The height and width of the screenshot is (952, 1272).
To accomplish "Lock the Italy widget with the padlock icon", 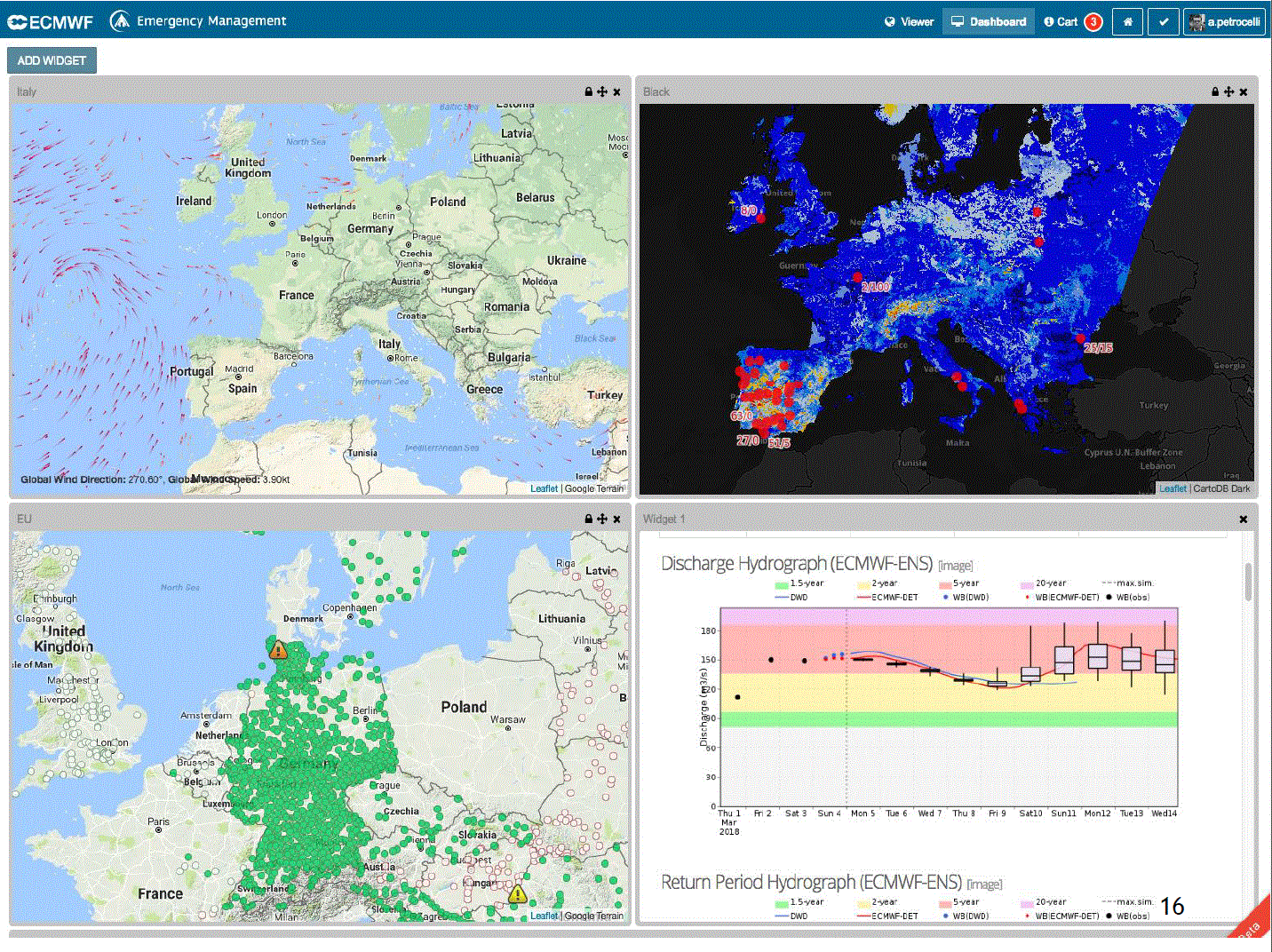I will point(588,91).
